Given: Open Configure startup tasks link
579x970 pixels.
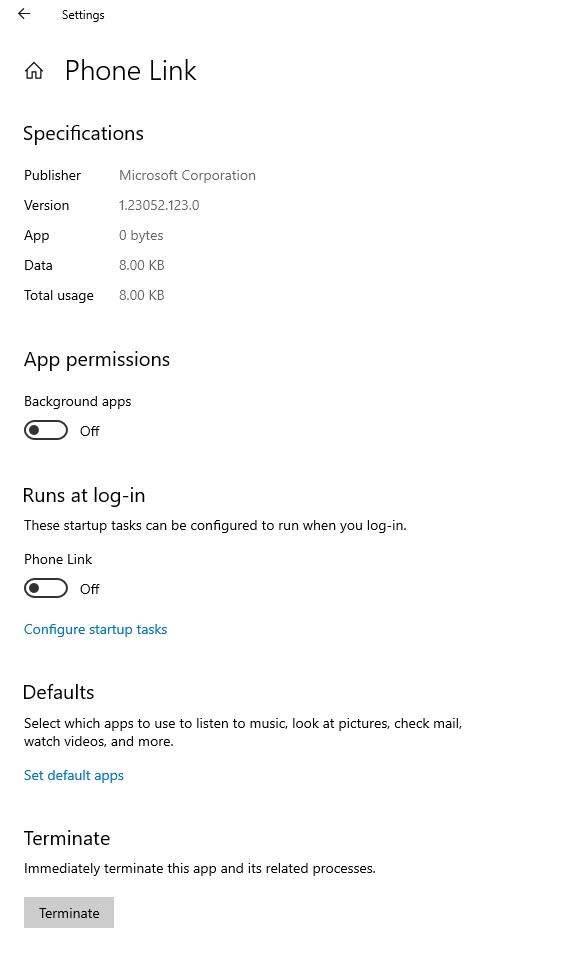Looking at the screenshot, I should coord(95,629).
